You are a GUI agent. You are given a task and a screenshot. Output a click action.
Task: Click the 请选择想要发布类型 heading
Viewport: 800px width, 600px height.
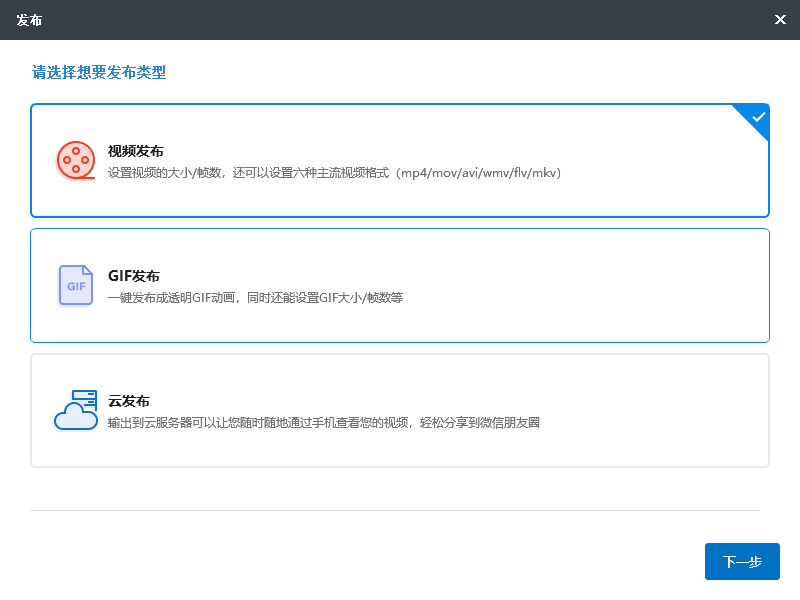pos(99,72)
